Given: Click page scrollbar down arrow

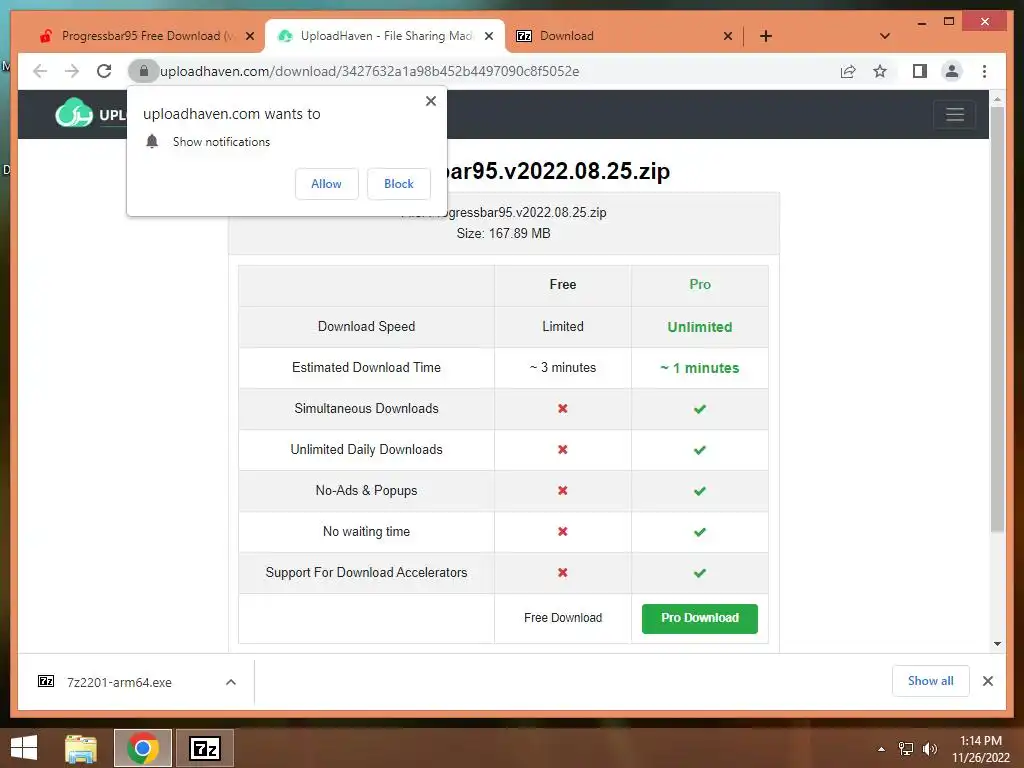Looking at the screenshot, I should click(x=997, y=644).
